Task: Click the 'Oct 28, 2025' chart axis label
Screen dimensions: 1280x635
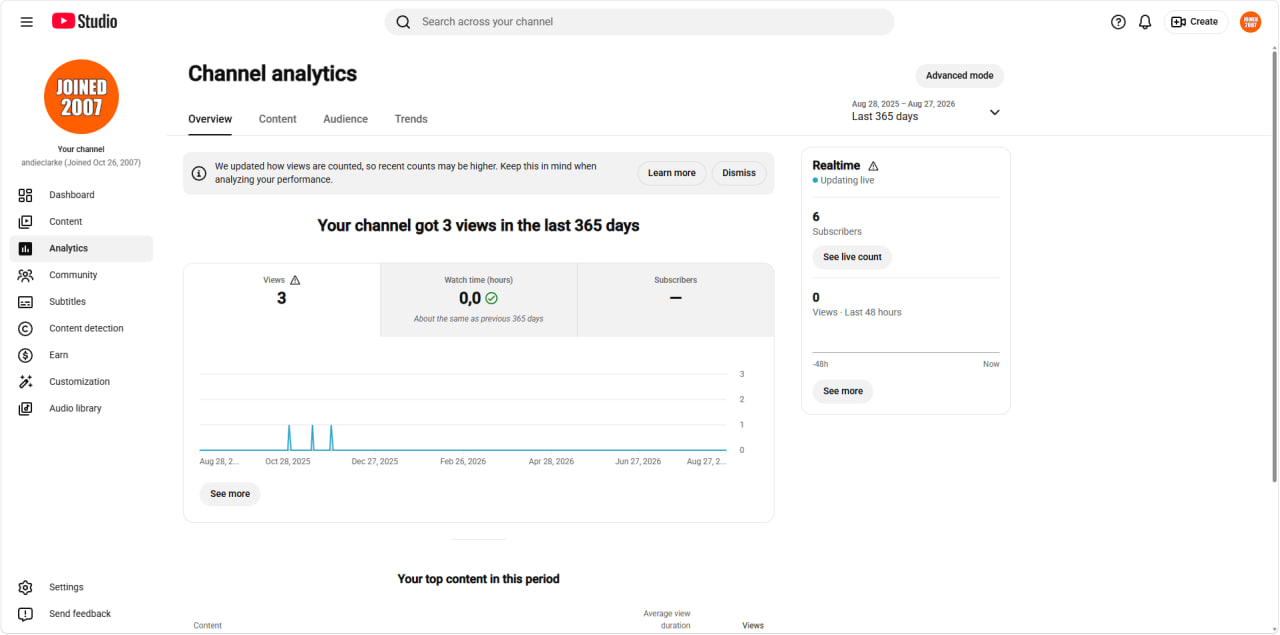Action: (288, 462)
